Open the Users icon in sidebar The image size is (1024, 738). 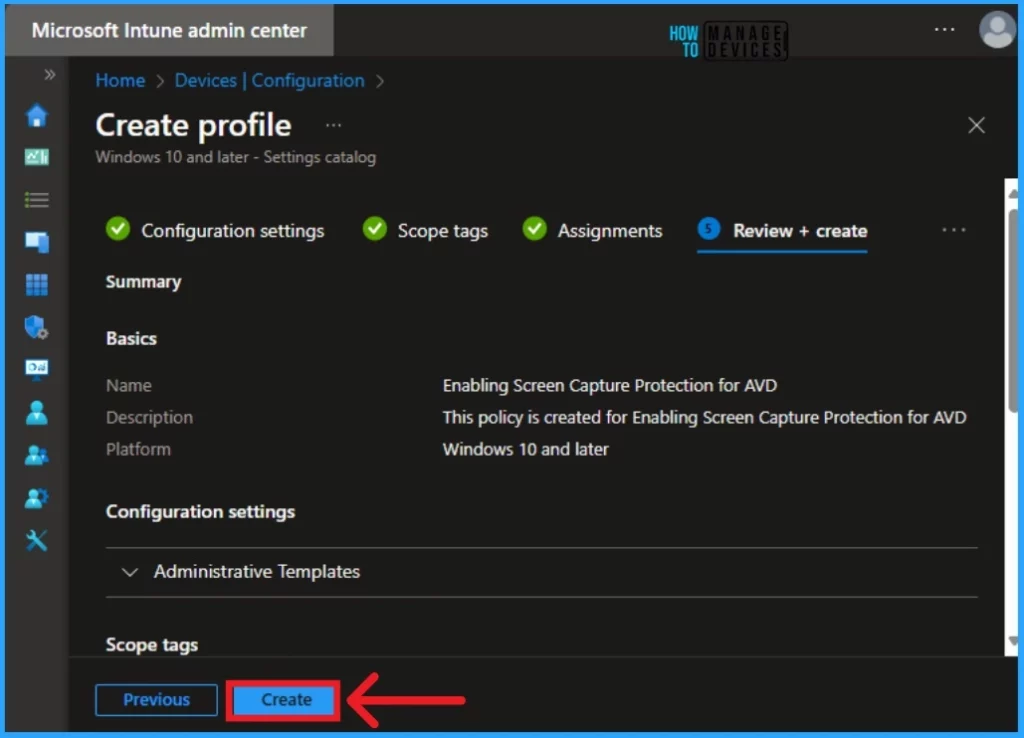tap(37, 413)
